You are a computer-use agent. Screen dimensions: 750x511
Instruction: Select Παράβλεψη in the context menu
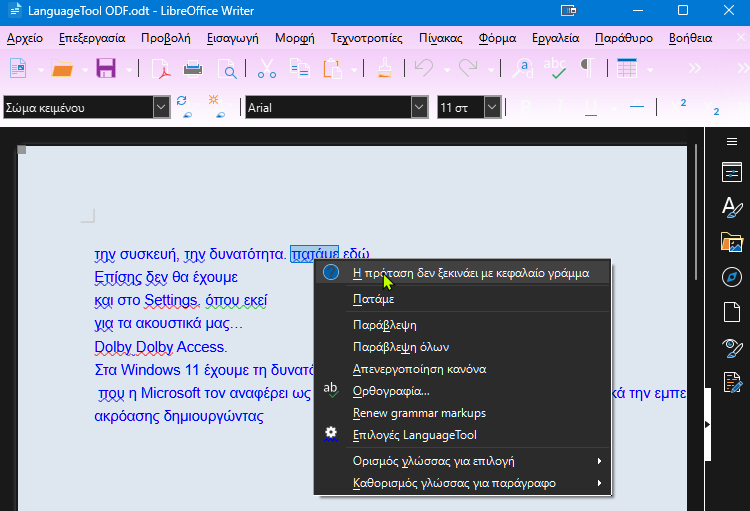pos(463,325)
